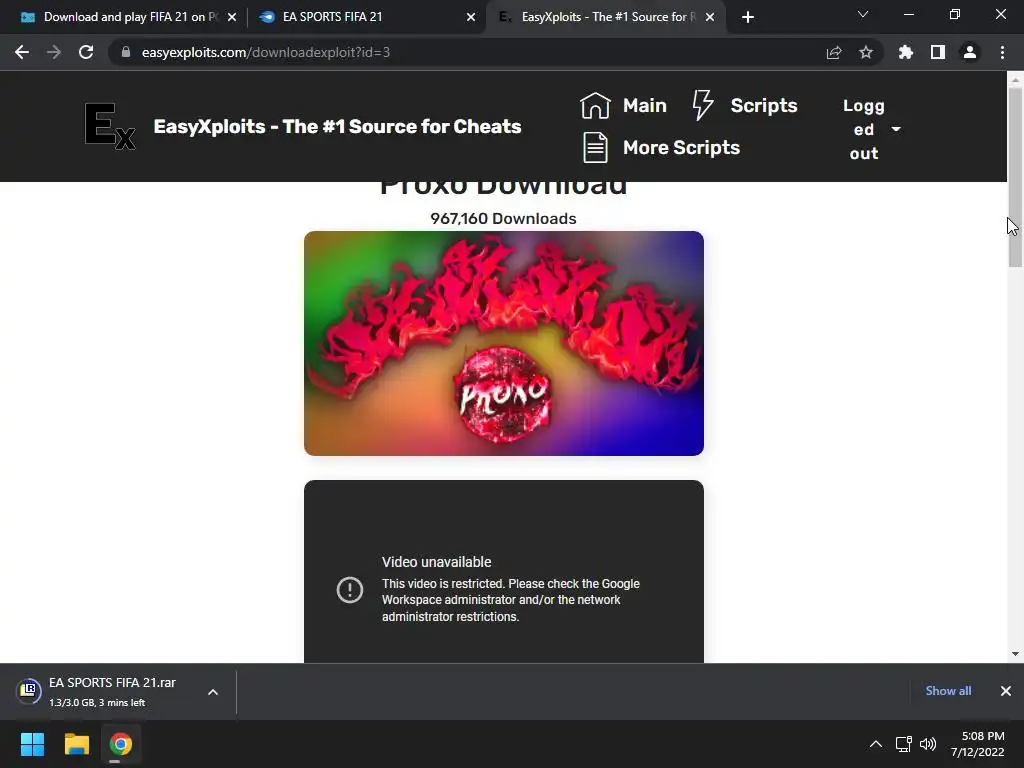1024x768 pixels.
Task: Bookmark this page with the star icon
Action: 866,52
